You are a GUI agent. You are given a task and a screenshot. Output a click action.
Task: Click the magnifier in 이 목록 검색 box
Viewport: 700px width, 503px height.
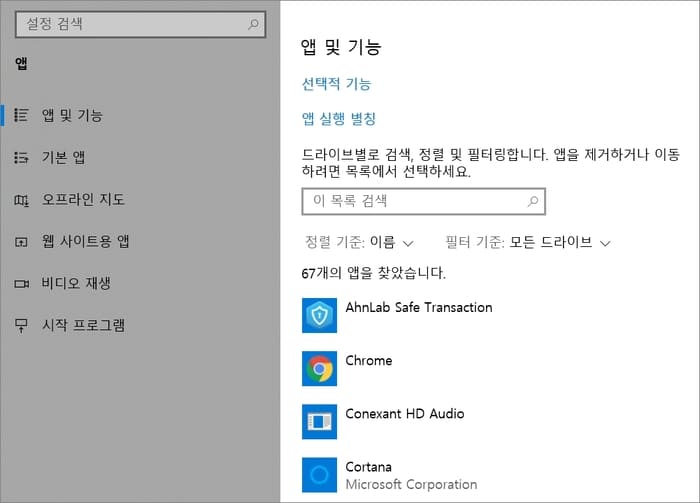533,201
